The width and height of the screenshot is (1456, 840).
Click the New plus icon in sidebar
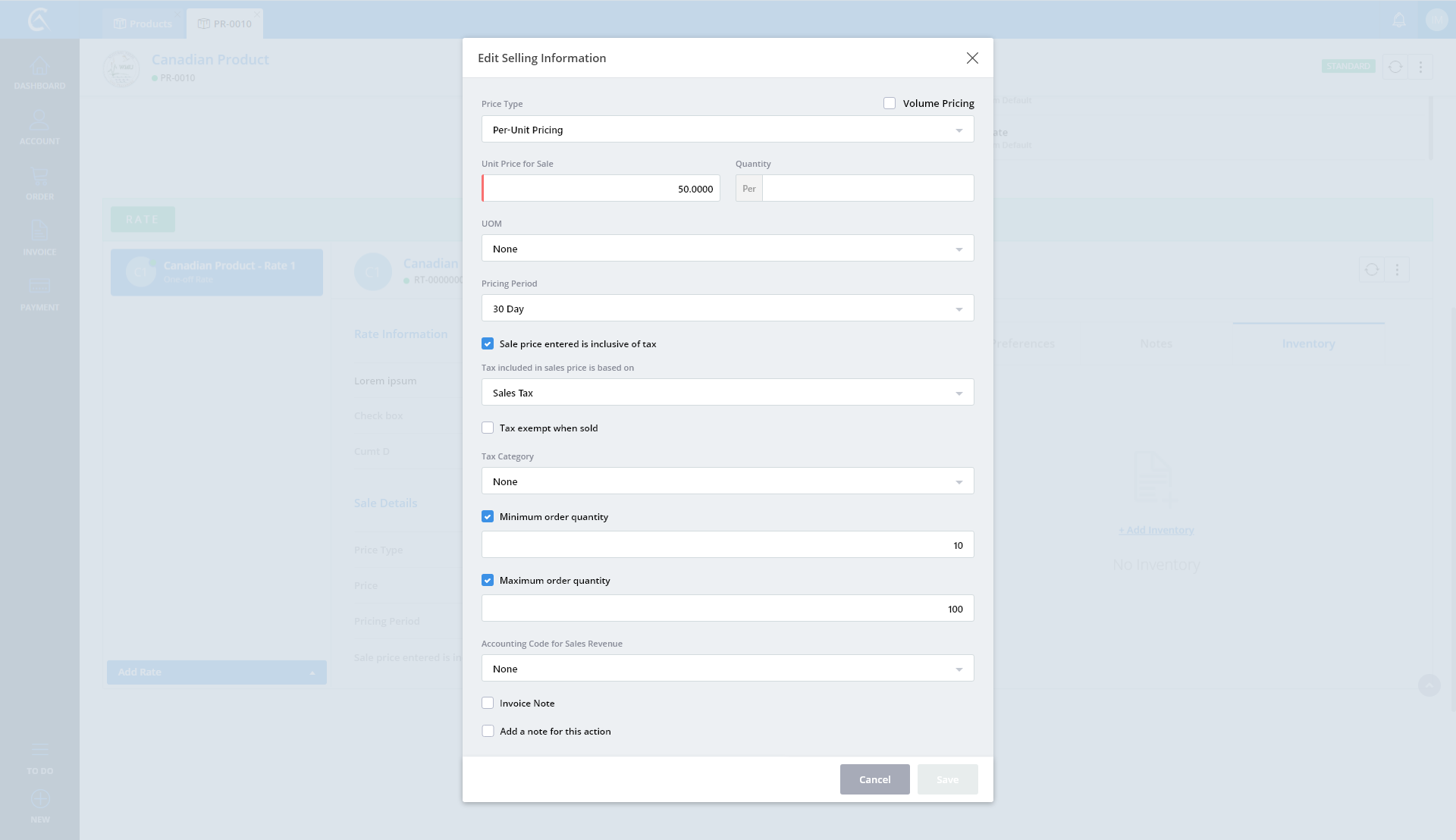point(40,799)
